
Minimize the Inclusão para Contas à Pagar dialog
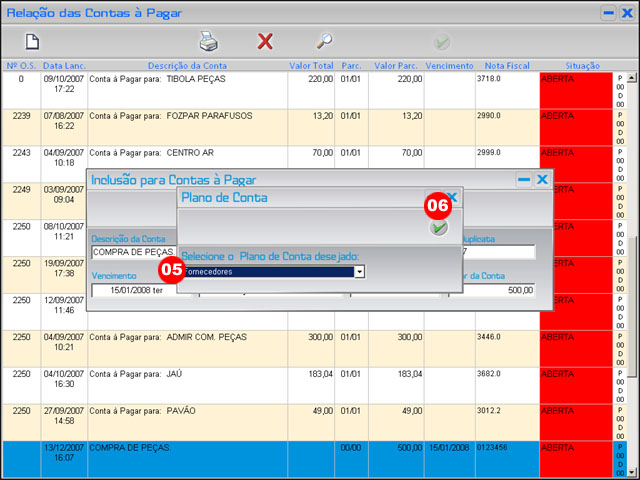coord(523,180)
